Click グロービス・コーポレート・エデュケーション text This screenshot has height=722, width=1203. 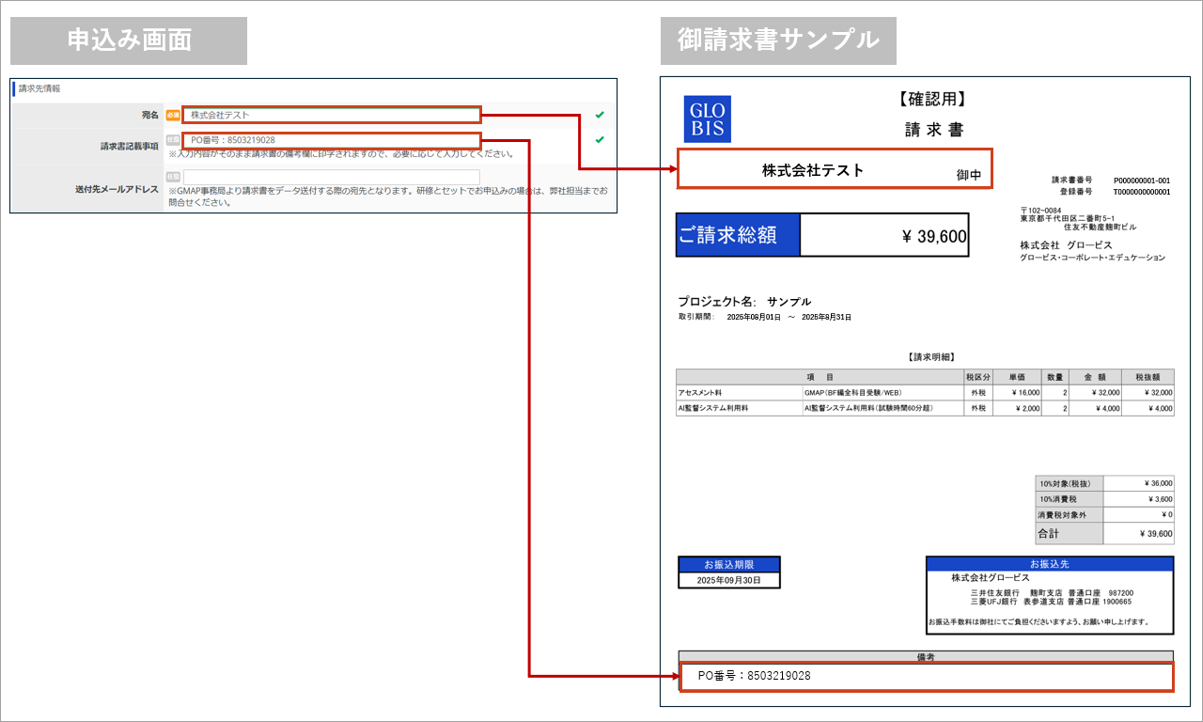[1092, 258]
